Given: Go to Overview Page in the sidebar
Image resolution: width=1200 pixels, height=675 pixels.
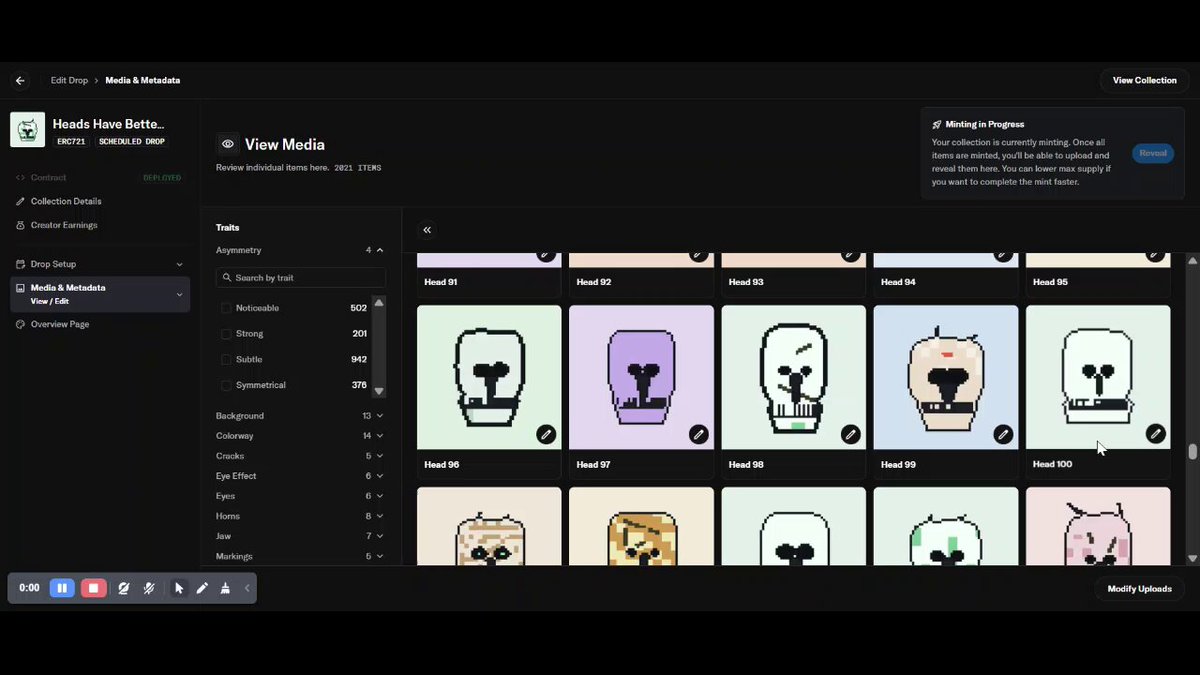Looking at the screenshot, I should tap(59, 324).
